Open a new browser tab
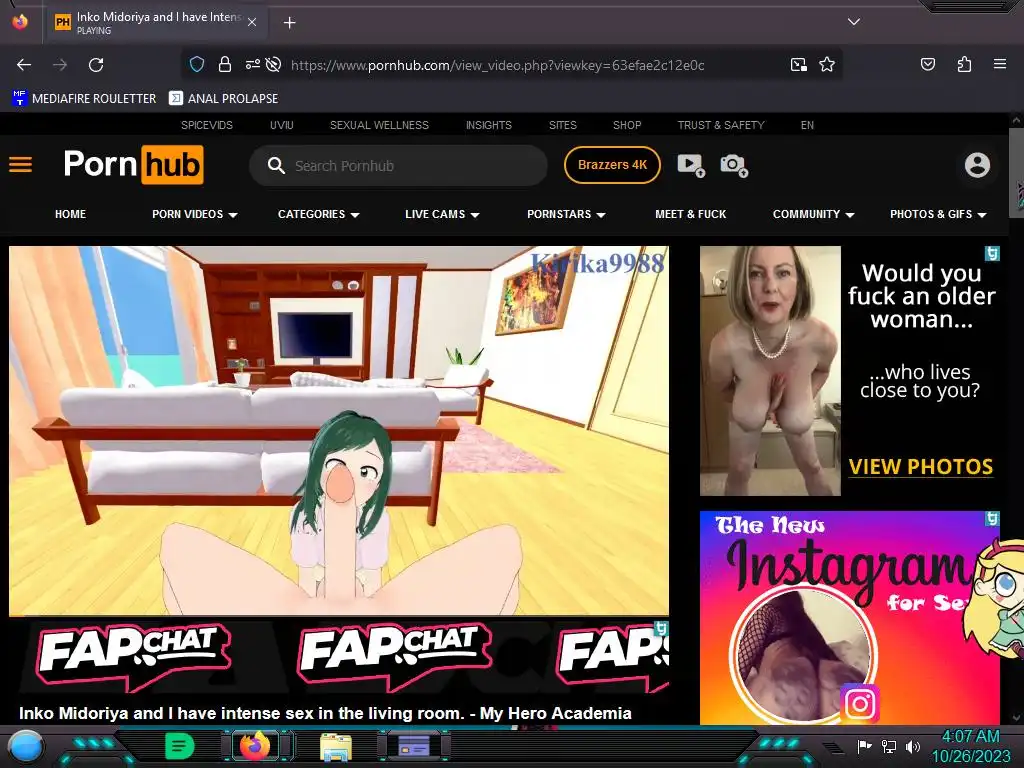The width and height of the screenshot is (1024, 768). 289,23
